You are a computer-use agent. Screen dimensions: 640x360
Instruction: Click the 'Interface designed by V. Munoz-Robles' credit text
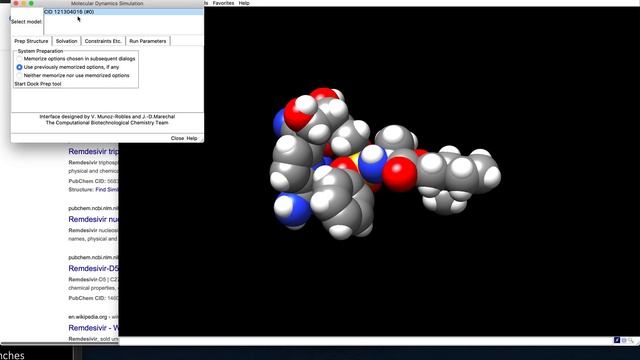pos(107,117)
